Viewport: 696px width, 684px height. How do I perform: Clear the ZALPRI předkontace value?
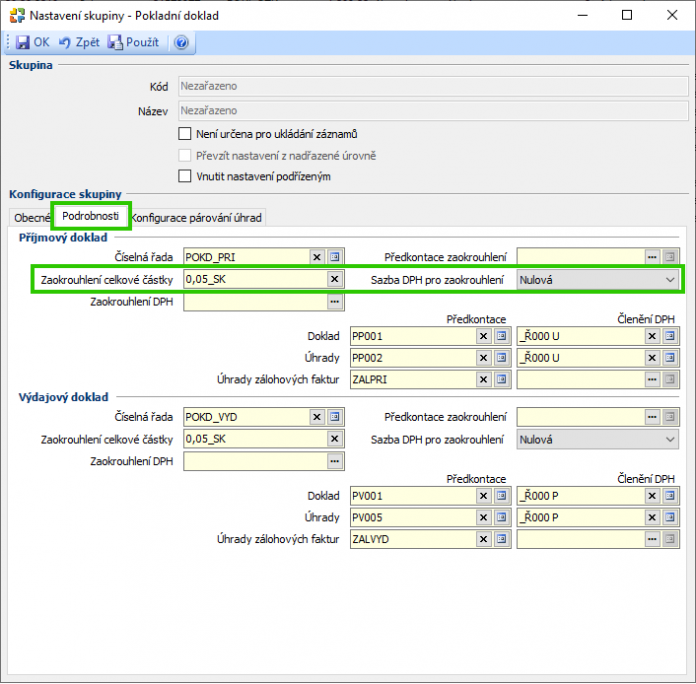click(x=484, y=380)
